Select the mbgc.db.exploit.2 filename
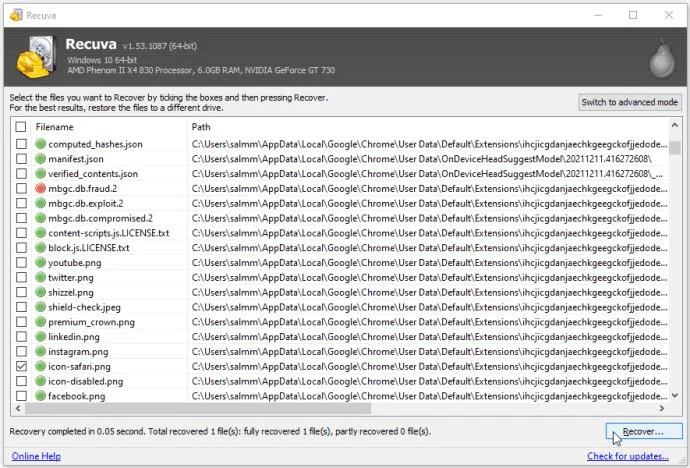The height and width of the screenshot is (468, 690). pyautogui.click(x=86, y=203)
